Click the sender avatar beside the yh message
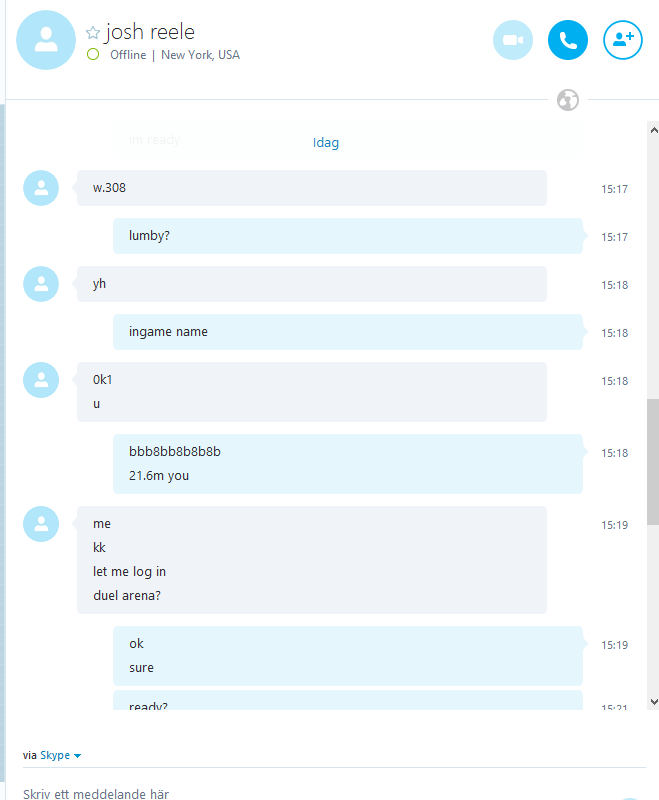This screenshot has height=800, width=659. (41, 284)
